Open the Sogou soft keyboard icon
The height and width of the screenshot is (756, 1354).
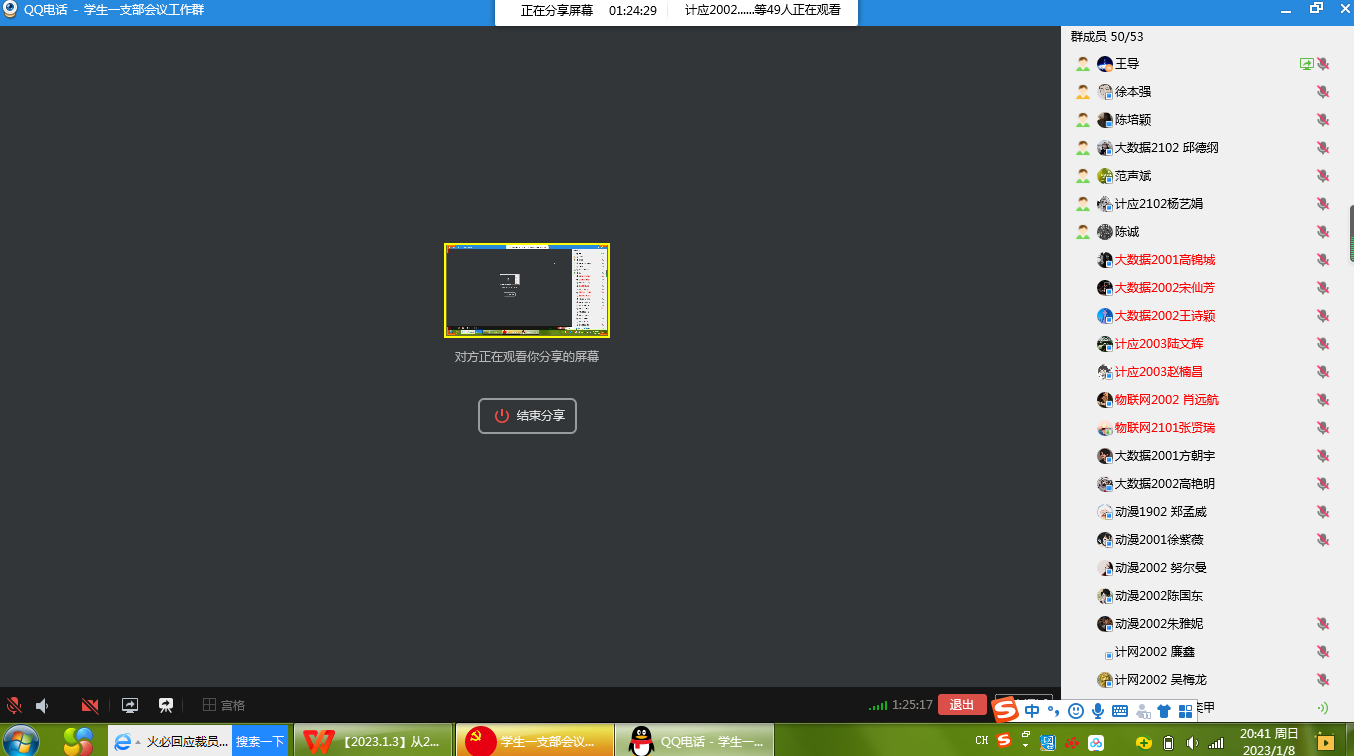1120,711
